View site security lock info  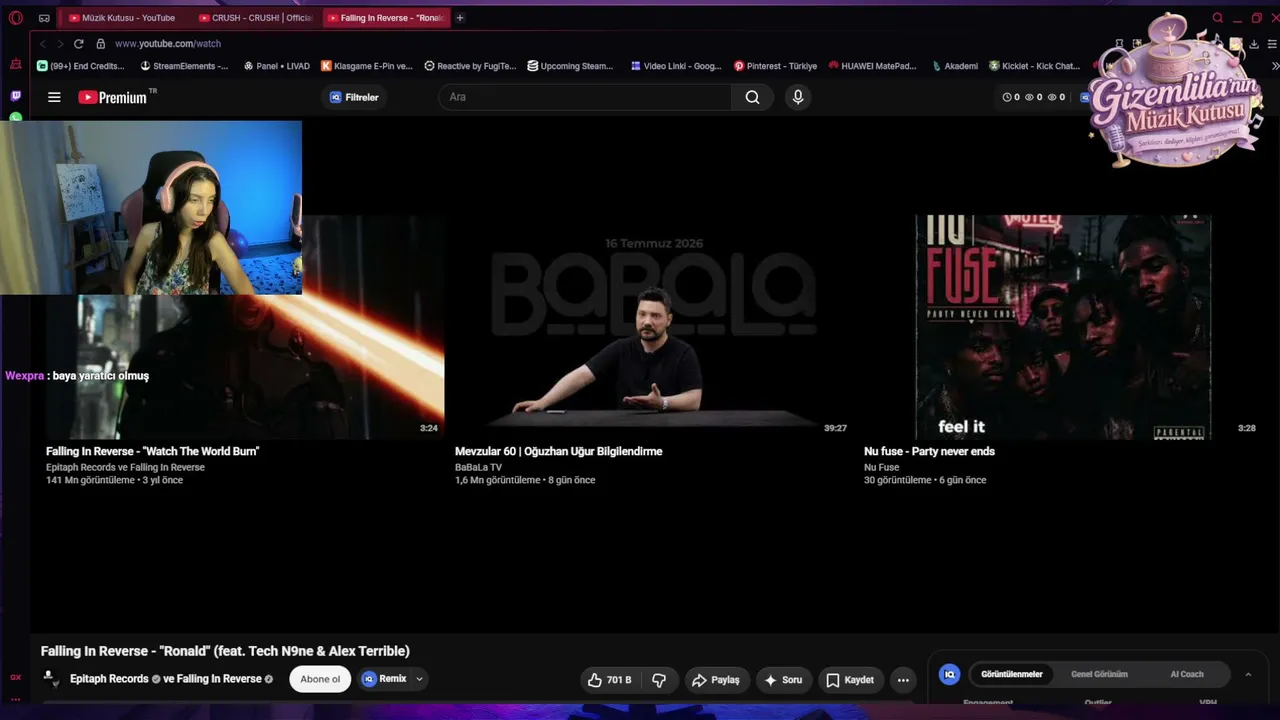tap(100, 44)
